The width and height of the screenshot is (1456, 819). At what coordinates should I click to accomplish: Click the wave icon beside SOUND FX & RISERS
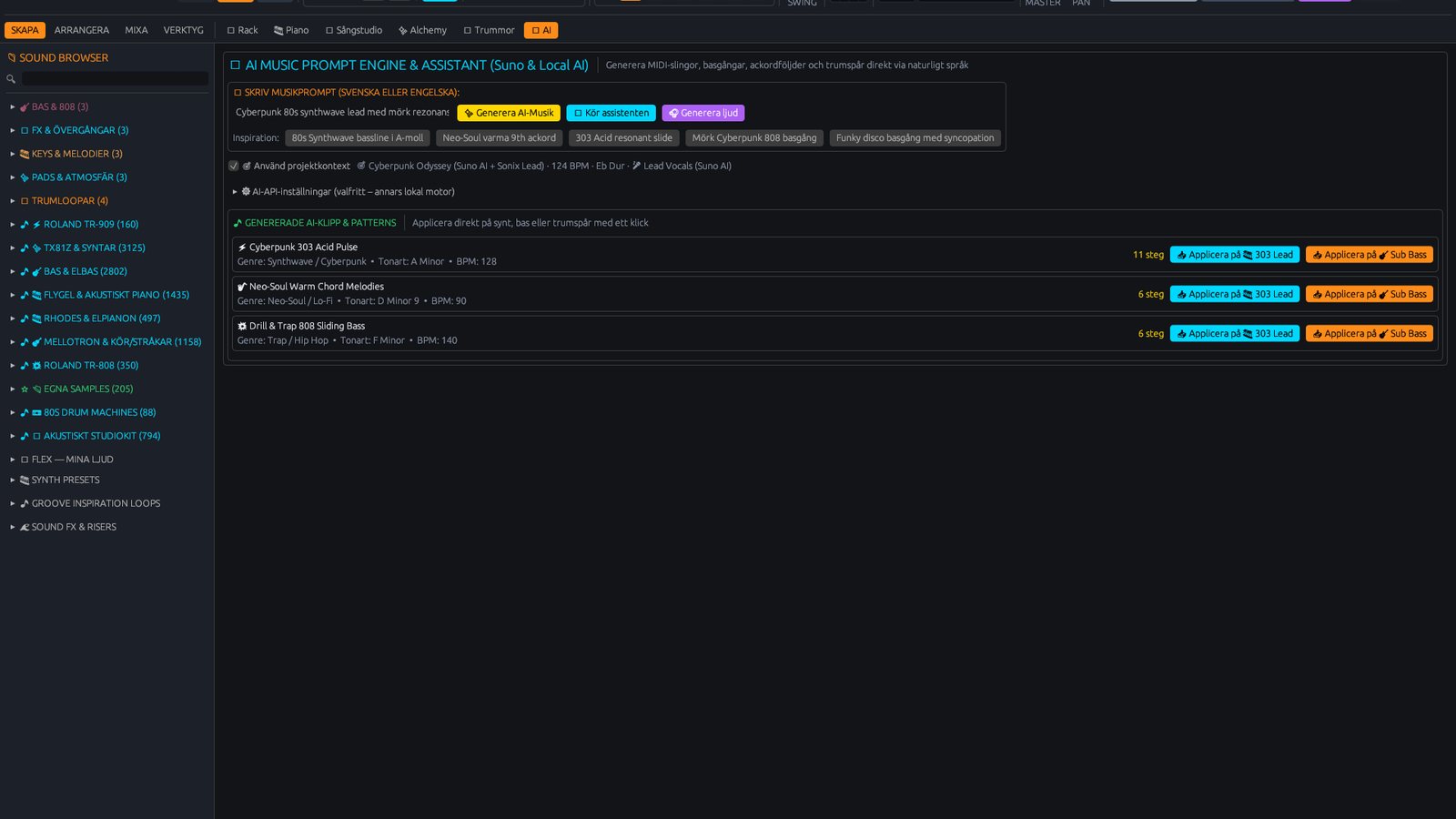point(25,527)
